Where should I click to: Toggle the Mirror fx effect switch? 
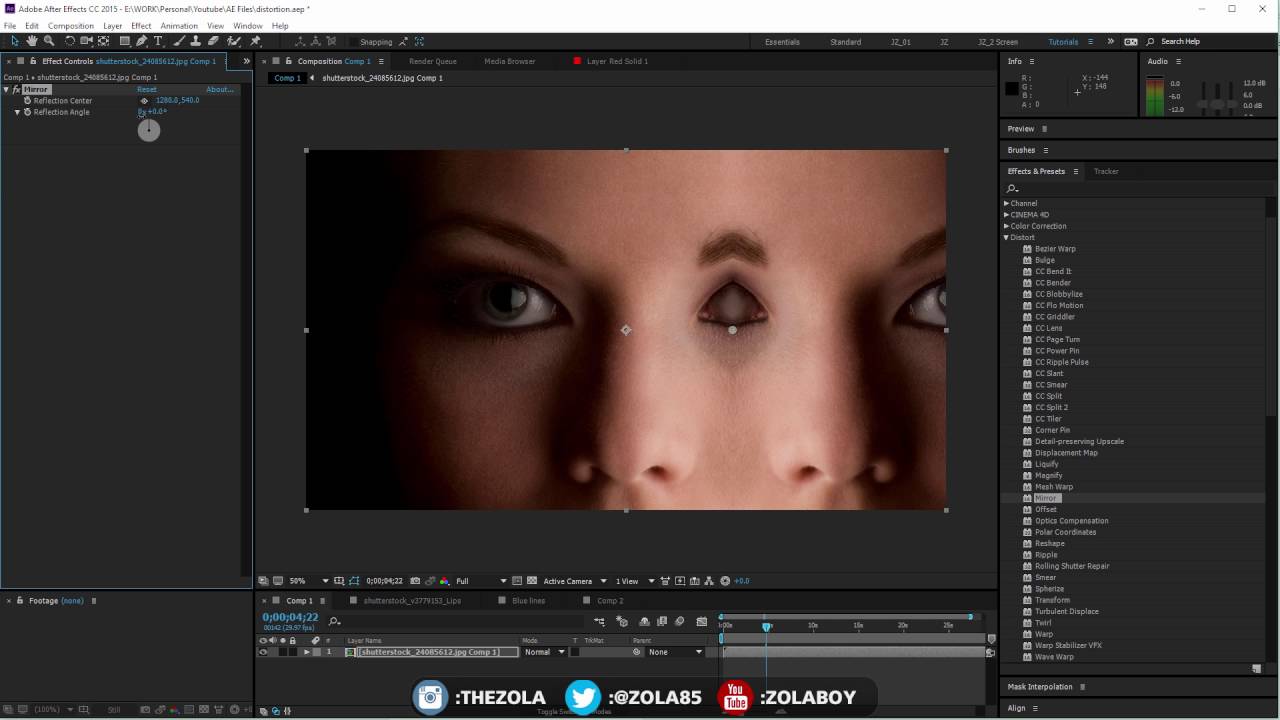click(16, 89)
